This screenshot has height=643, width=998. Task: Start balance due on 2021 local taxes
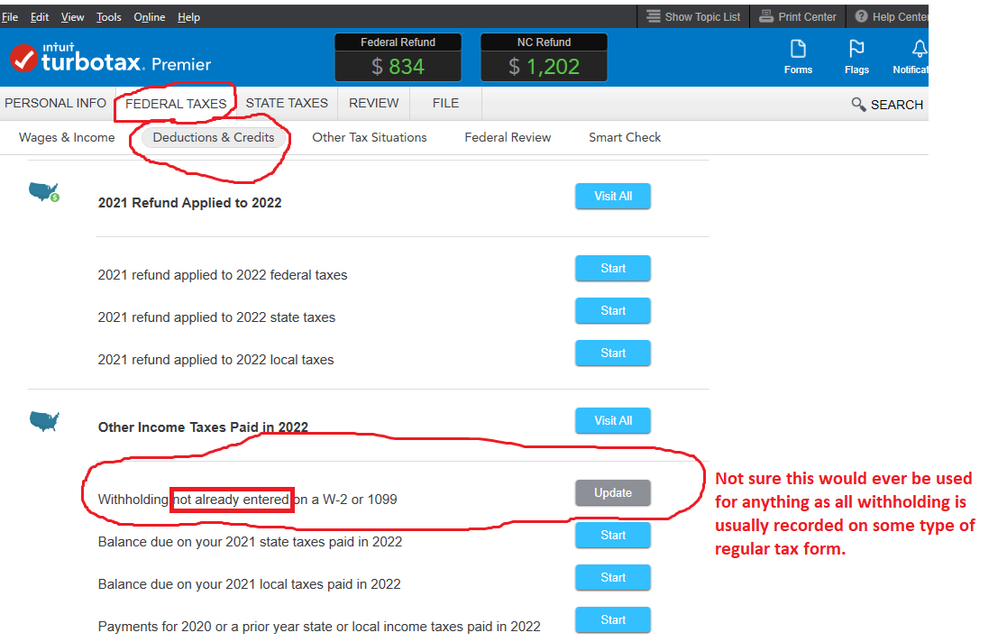pos(612,578)
